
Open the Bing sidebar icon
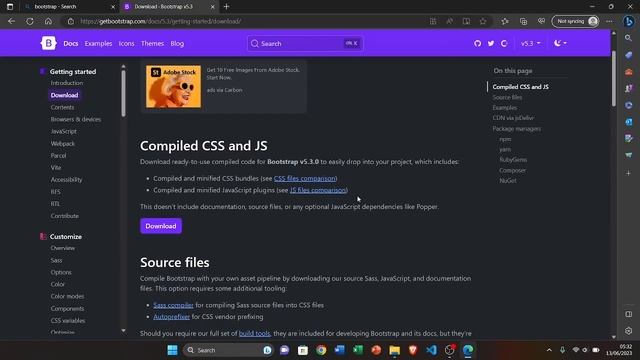click(629, 21)
